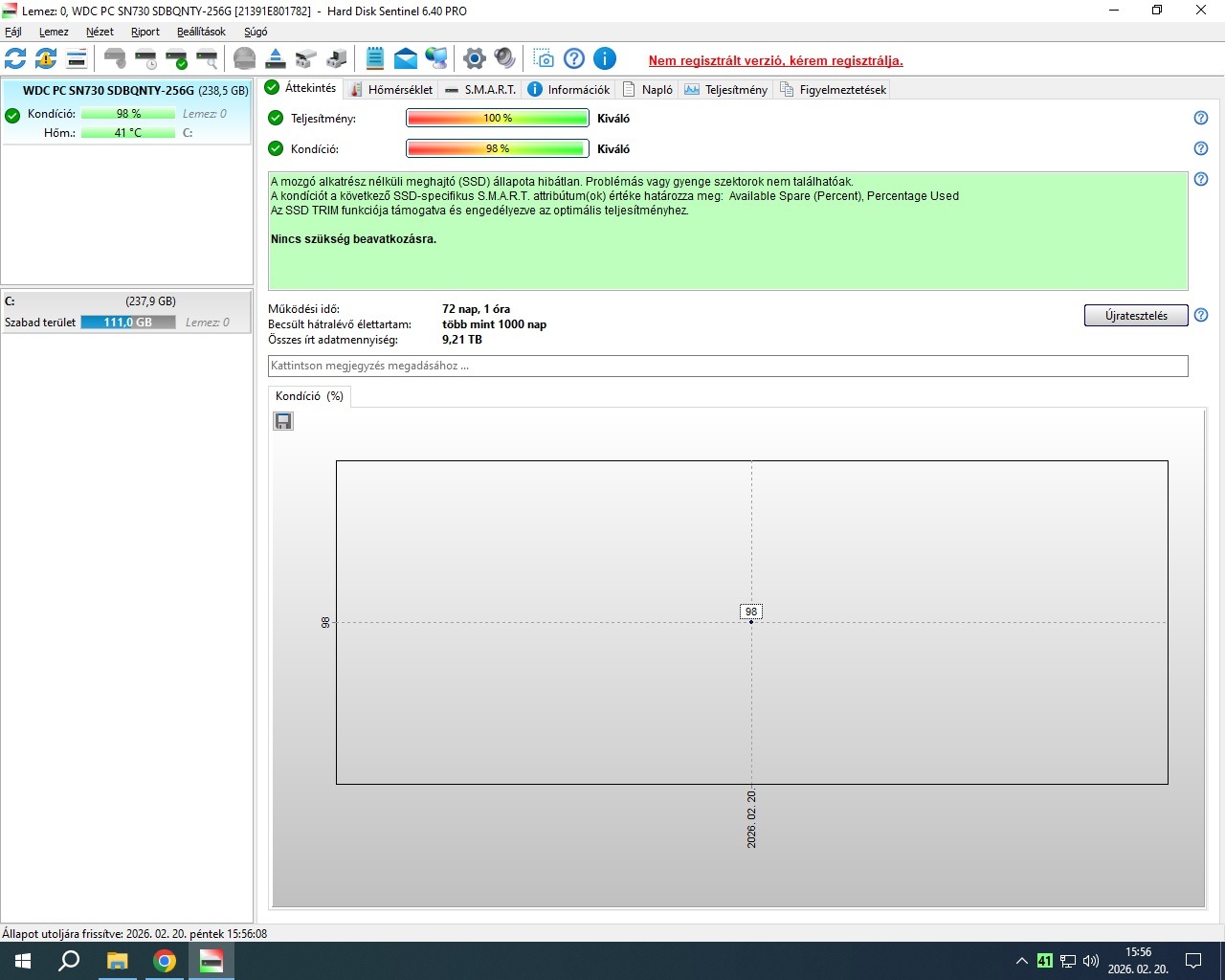Click the toolbar question mark help icon
This screenshot has width=1225, height=980.
pyautogui.click(x=574, y=59)
